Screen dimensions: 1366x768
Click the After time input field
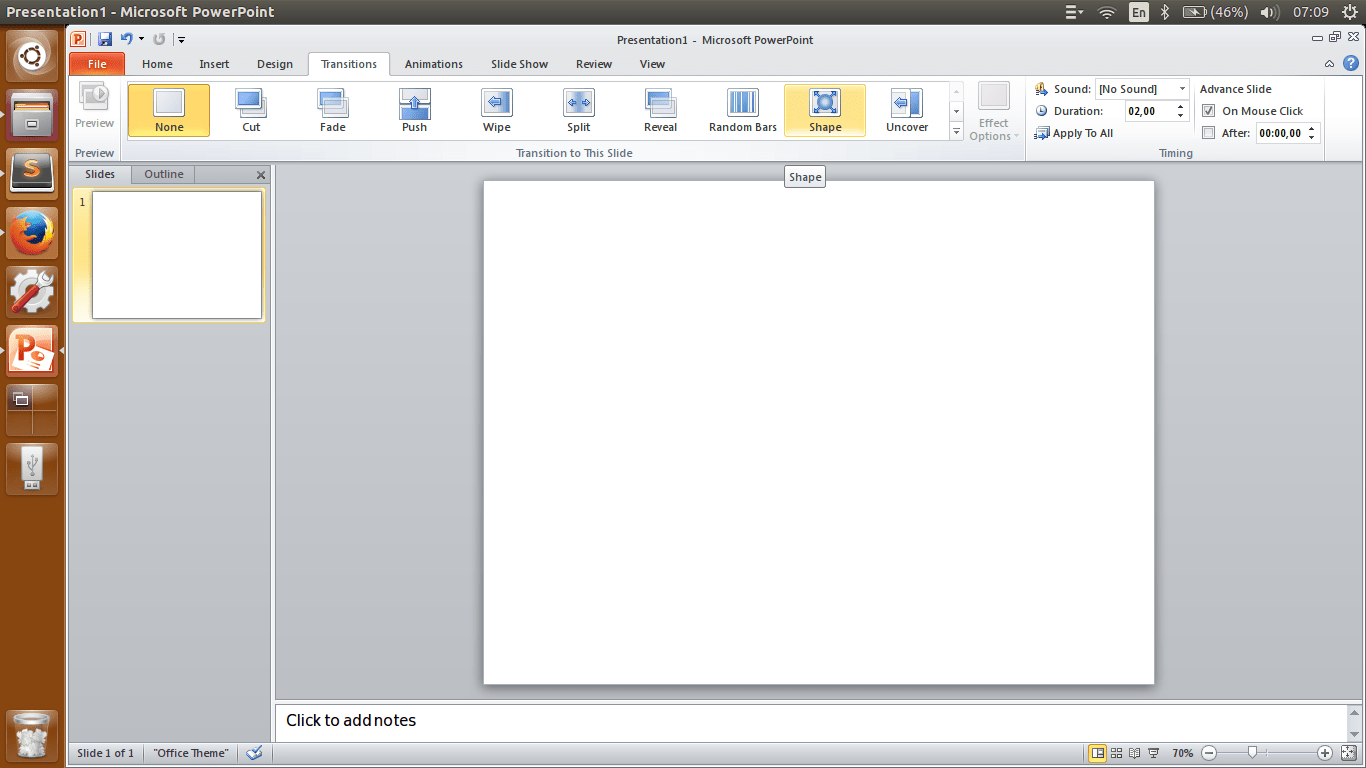[1281, 133]
